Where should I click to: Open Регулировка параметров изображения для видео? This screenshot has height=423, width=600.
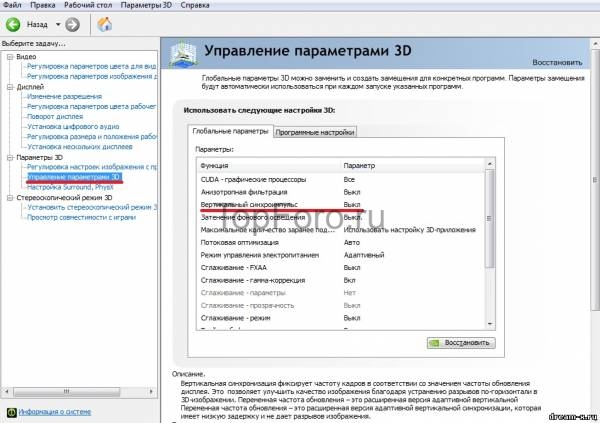click(92, 76)
